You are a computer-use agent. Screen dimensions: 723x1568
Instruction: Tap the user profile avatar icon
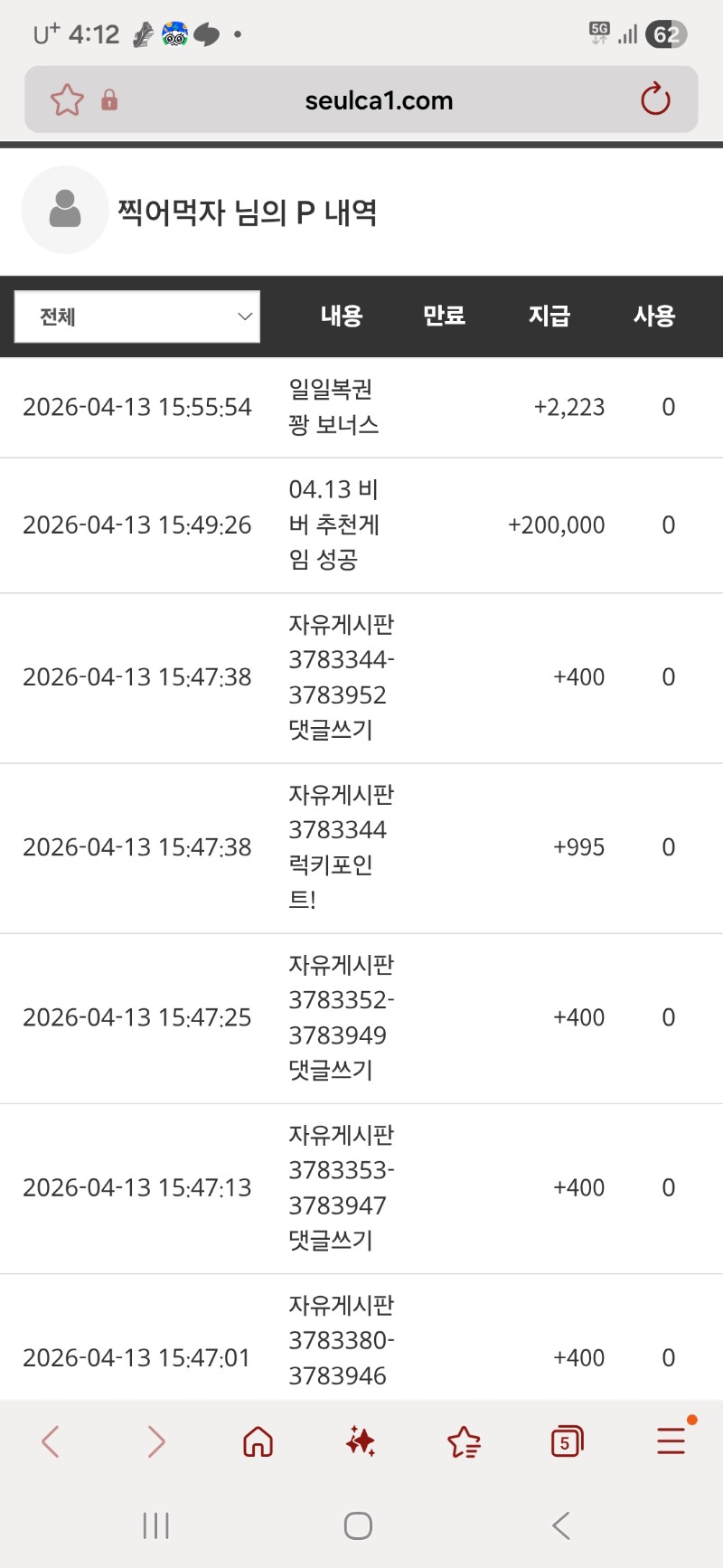[x=65, y=210]
